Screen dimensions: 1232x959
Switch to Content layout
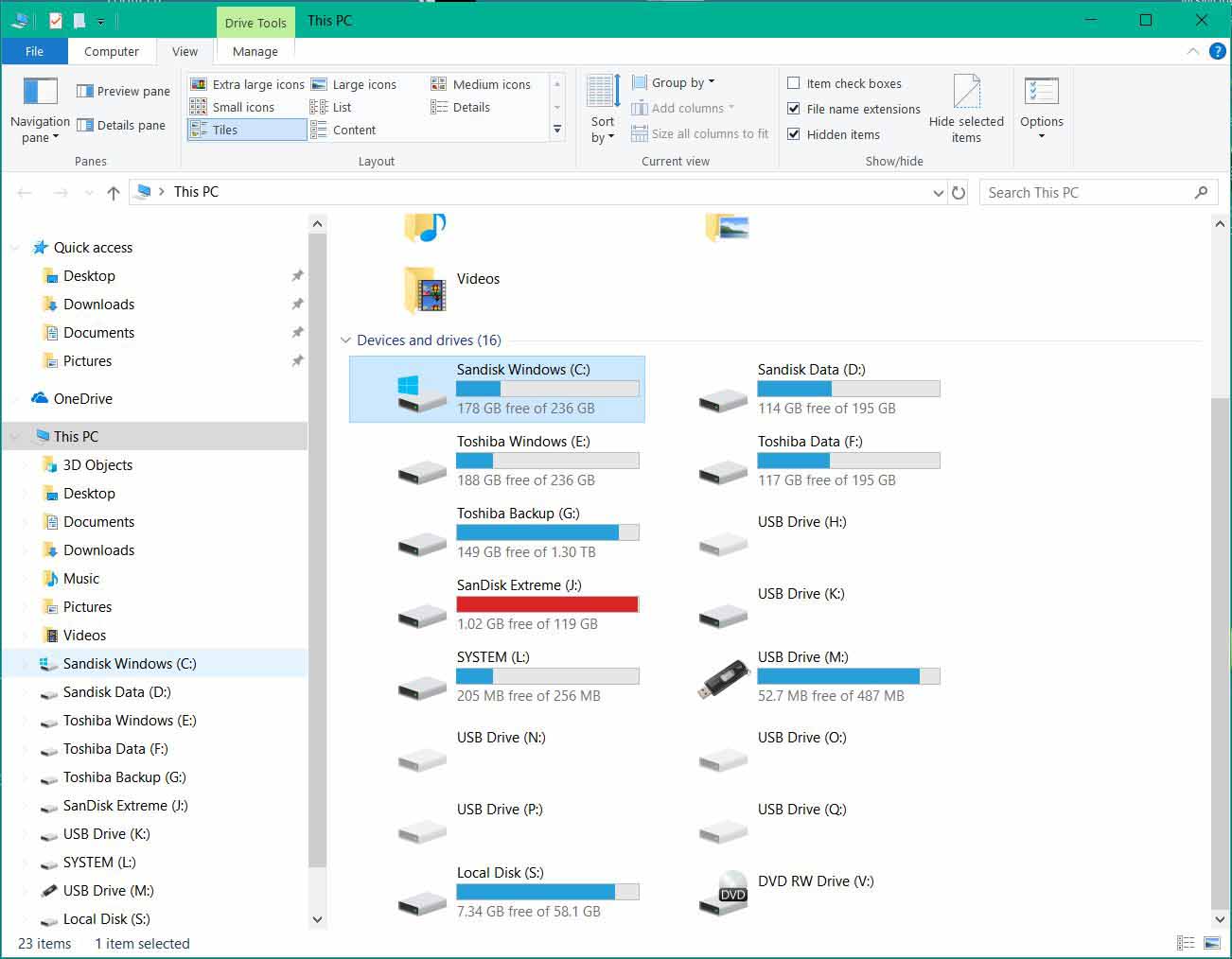(343, 130)
